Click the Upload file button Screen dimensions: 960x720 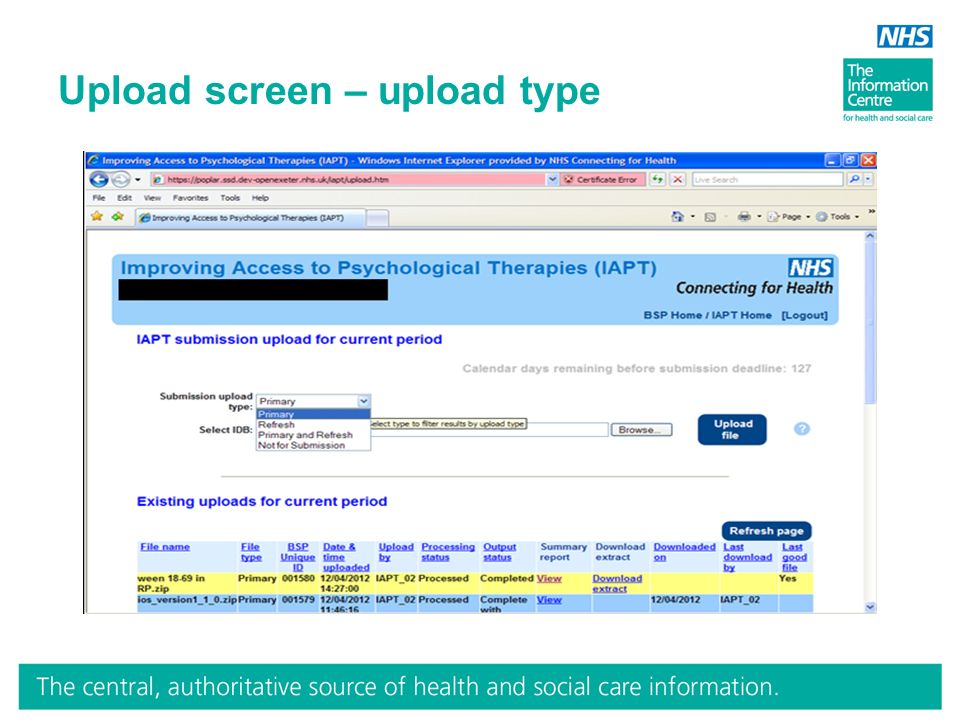732,429
